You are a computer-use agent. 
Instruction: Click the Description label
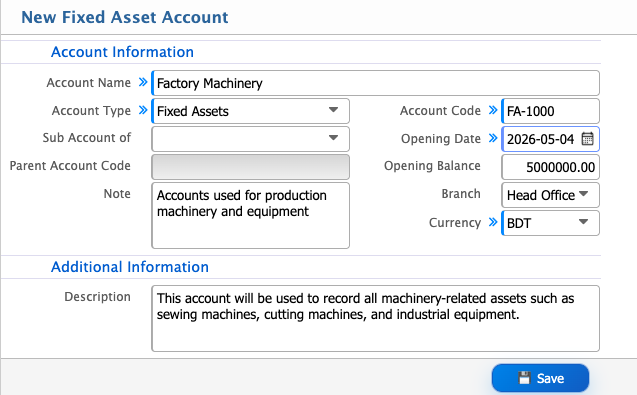(x=98, y=297)
